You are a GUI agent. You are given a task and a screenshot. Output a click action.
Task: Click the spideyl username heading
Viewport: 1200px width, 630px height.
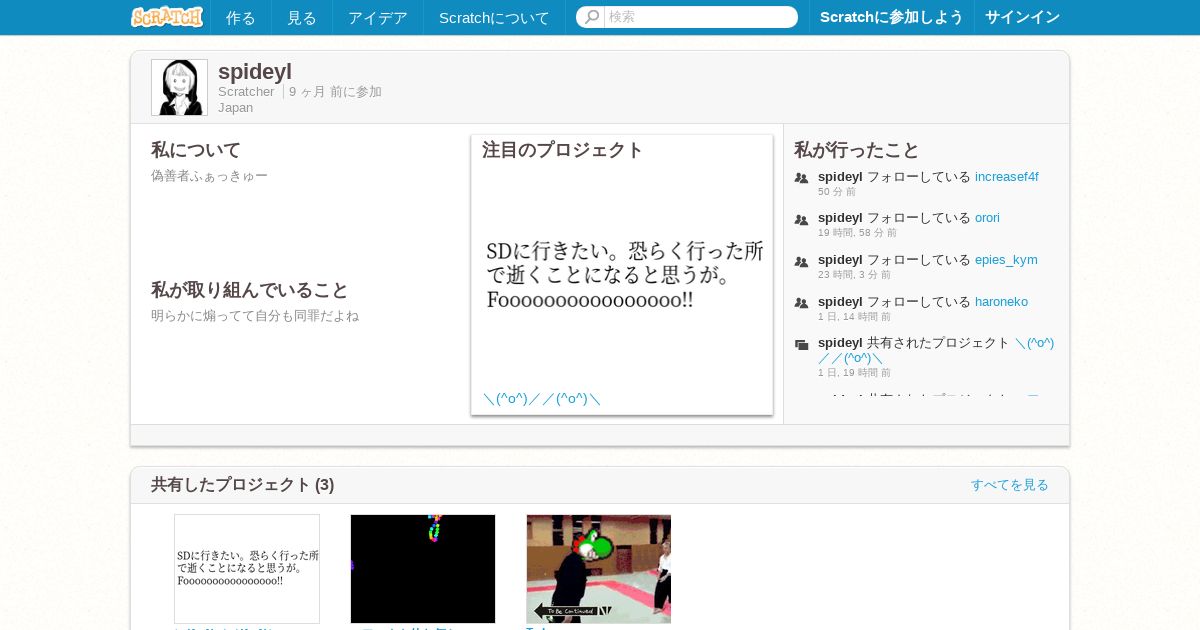pos(255,71)
